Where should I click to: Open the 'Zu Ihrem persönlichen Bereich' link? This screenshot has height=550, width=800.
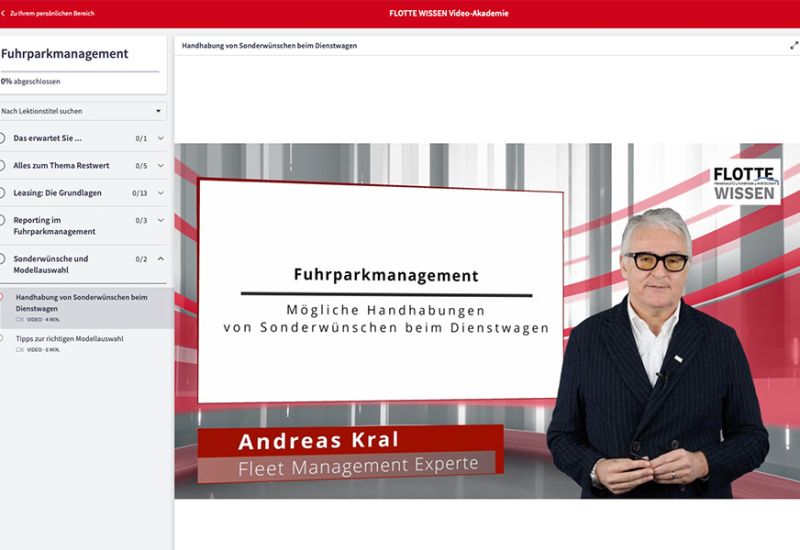pyautogui.click(x=52, y=13)
